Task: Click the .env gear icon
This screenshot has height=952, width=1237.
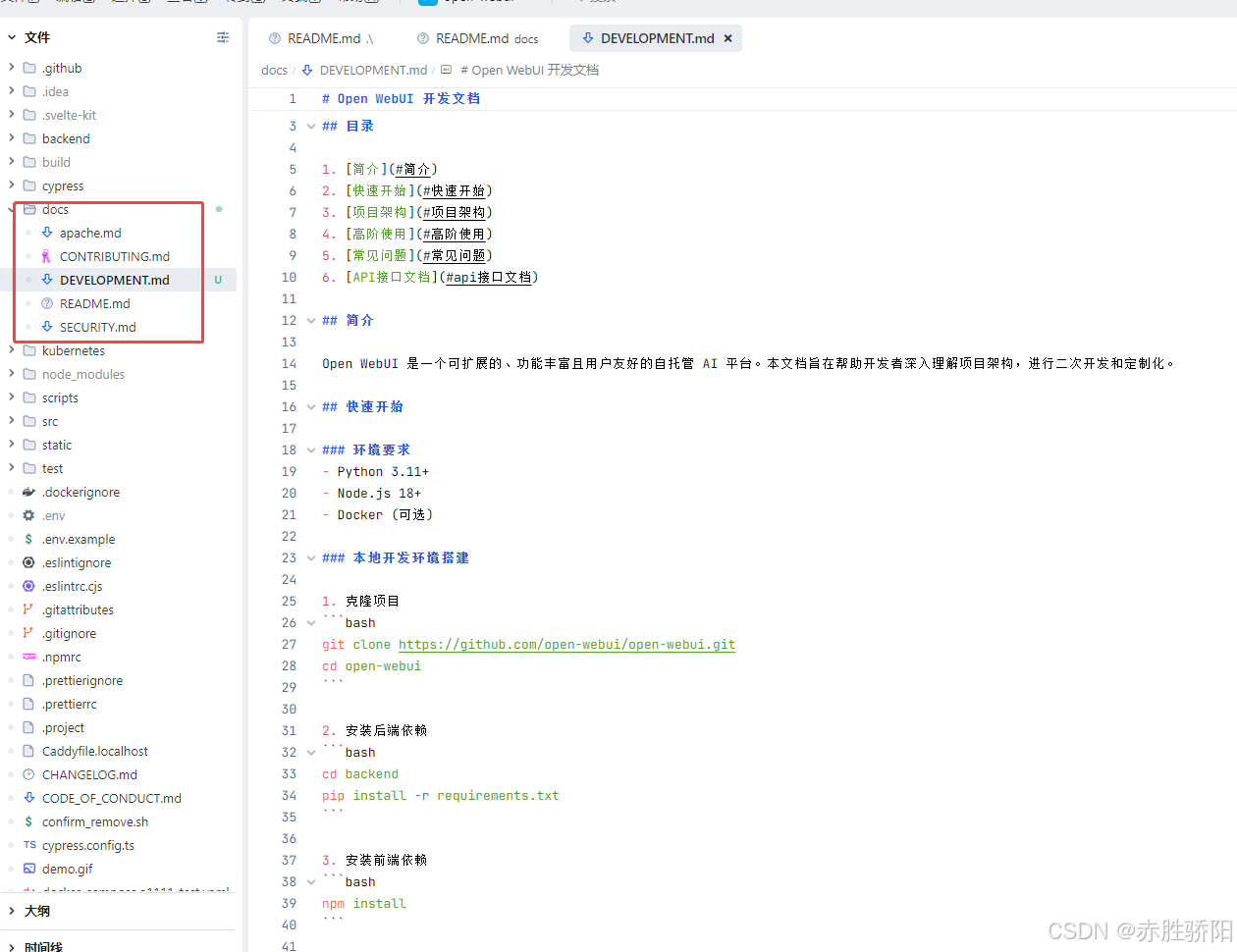Action: click(x=29, y=515)
